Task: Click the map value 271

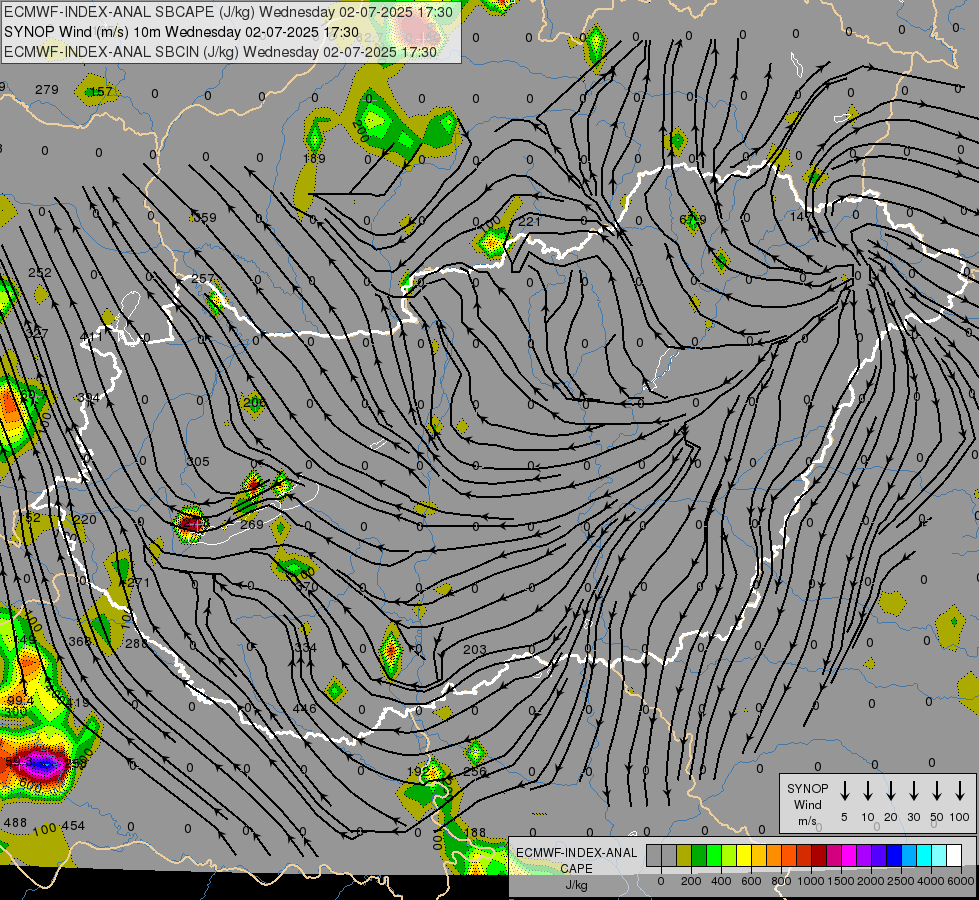Action: tap(138, 583)
